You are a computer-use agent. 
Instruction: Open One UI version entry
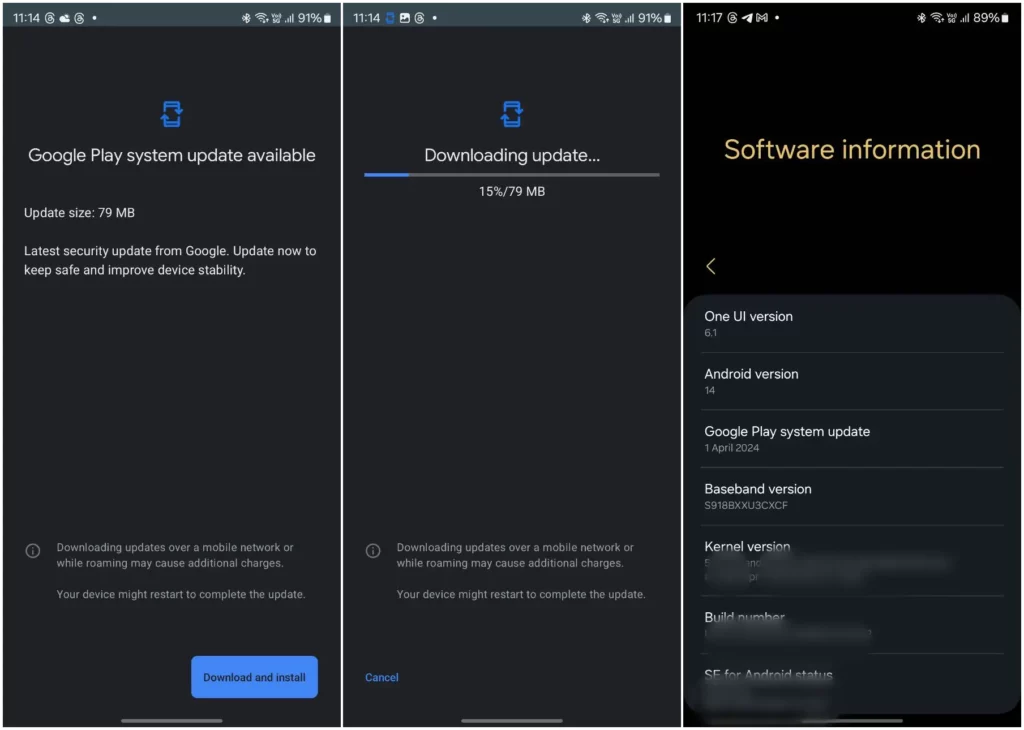click(852, 324)
